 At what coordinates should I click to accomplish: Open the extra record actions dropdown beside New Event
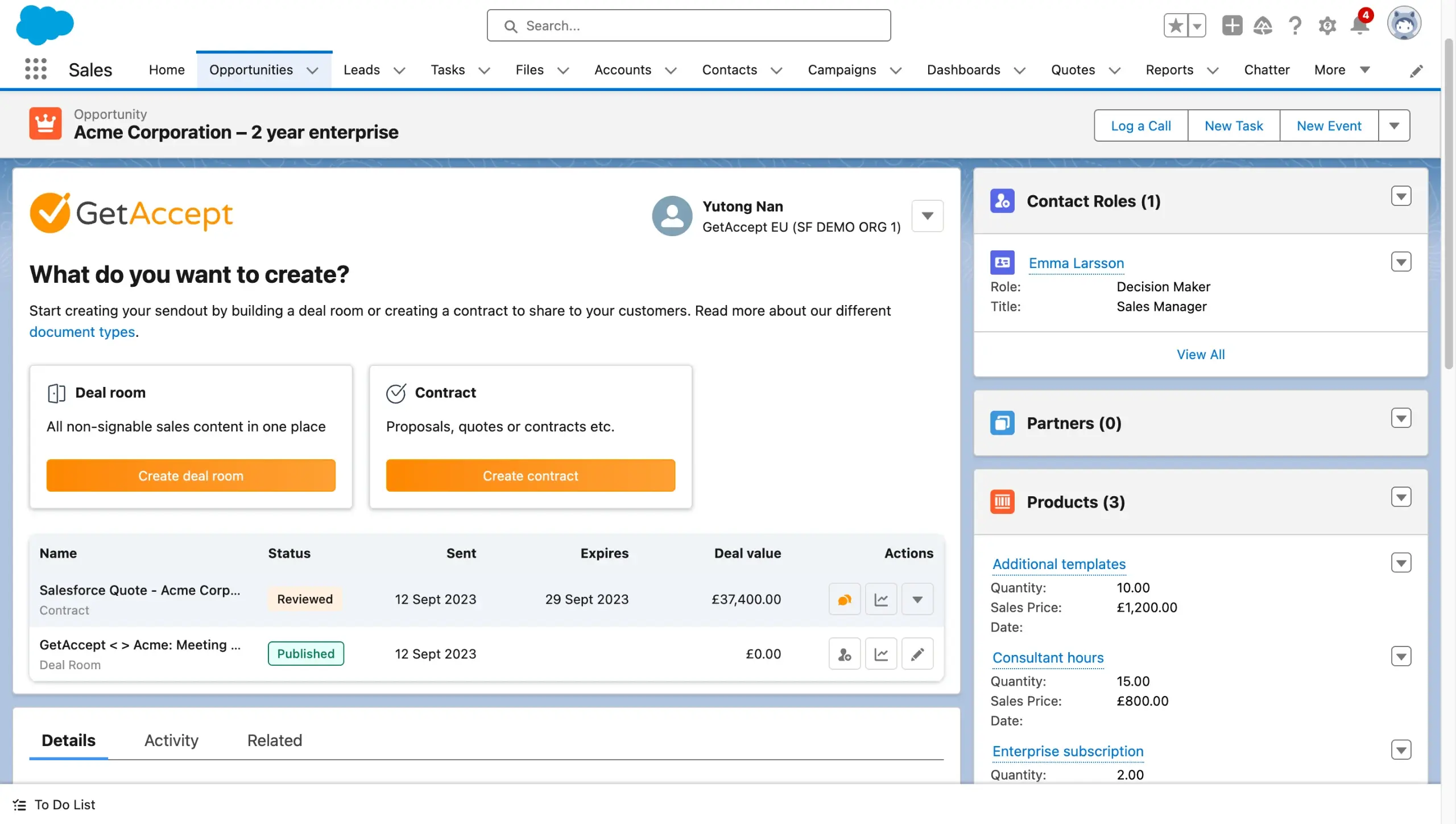tap(1394, 125)
